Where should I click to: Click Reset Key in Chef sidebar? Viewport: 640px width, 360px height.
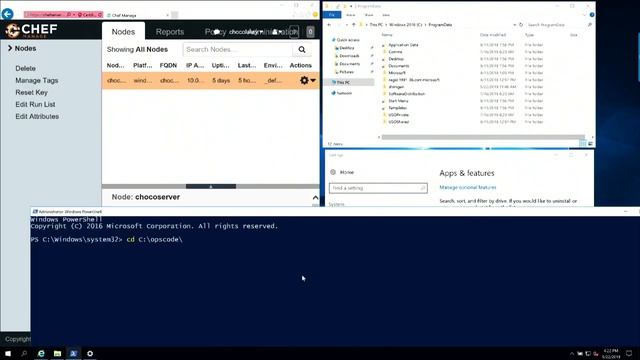[x=31, y=92]
